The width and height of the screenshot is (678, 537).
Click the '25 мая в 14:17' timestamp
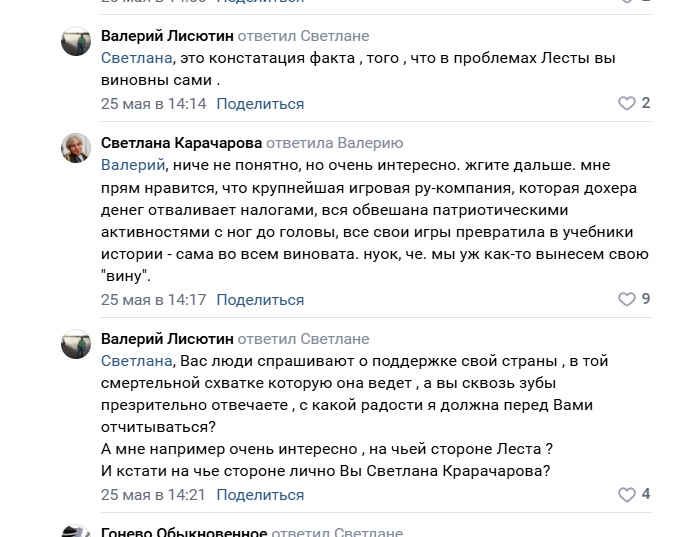(x=154, y=300)
